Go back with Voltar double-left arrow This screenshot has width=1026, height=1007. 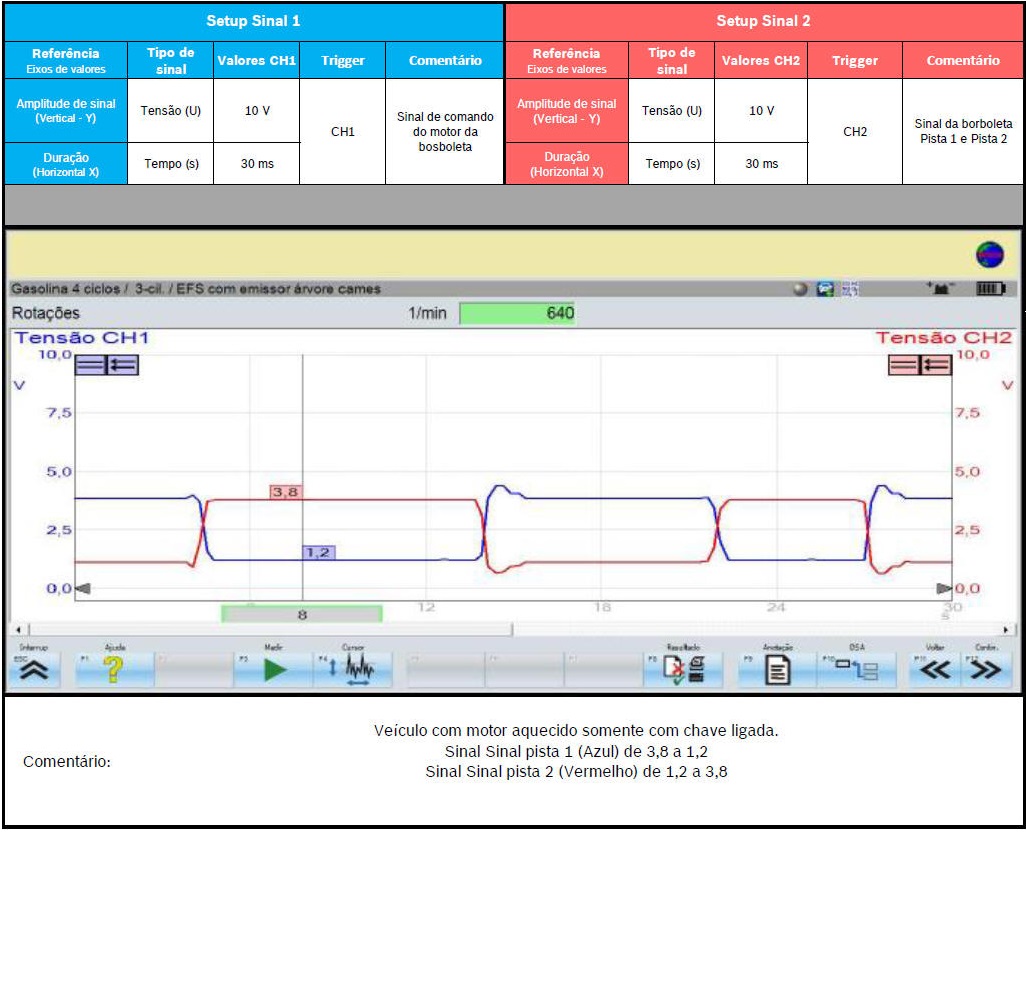[x=934, y=670]
